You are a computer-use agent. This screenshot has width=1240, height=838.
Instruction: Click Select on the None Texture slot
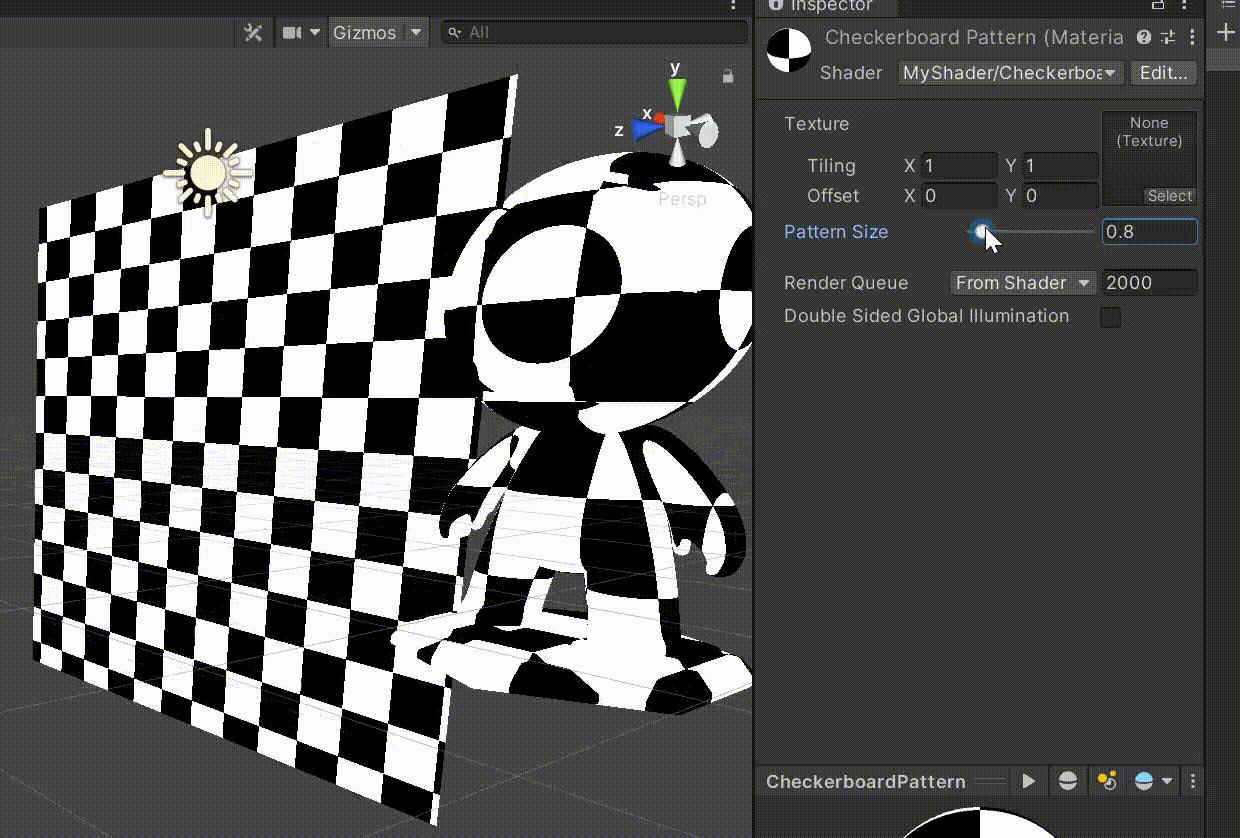(1170, 196)
